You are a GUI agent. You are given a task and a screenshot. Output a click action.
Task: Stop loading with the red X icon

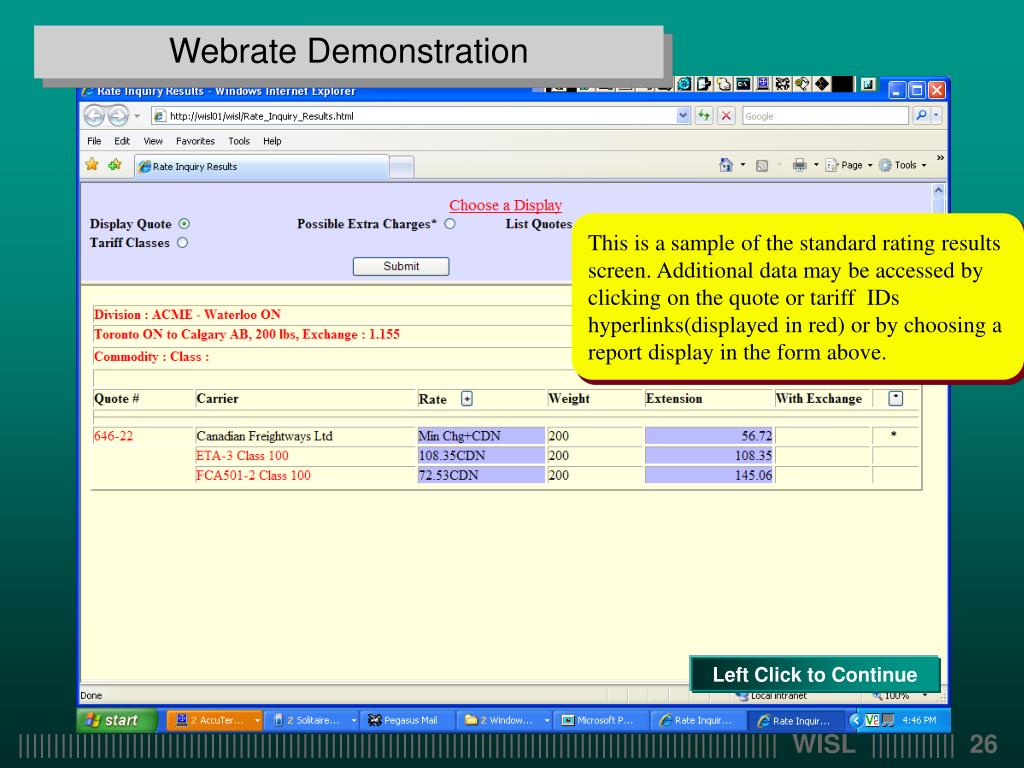pos(726,116)
